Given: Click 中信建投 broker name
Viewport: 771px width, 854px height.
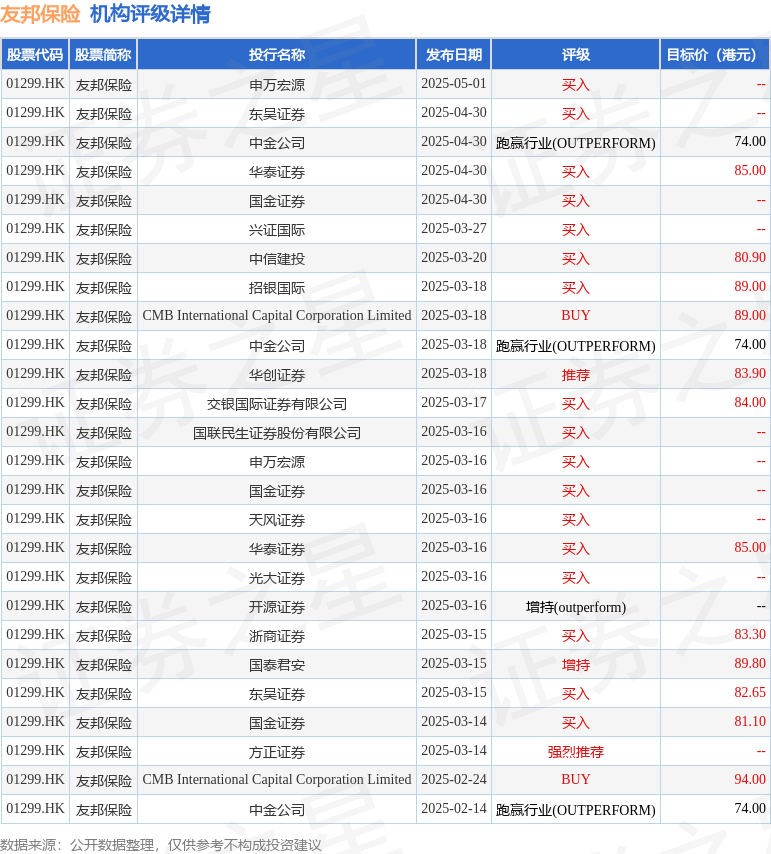Looking at the screenshot, I should tap(277, 258).
